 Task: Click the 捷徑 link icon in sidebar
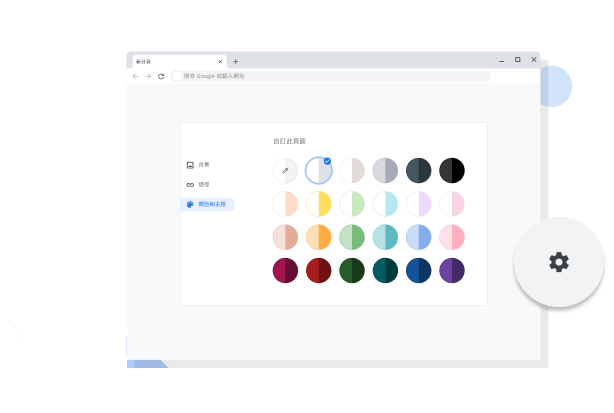click(190, 184)
